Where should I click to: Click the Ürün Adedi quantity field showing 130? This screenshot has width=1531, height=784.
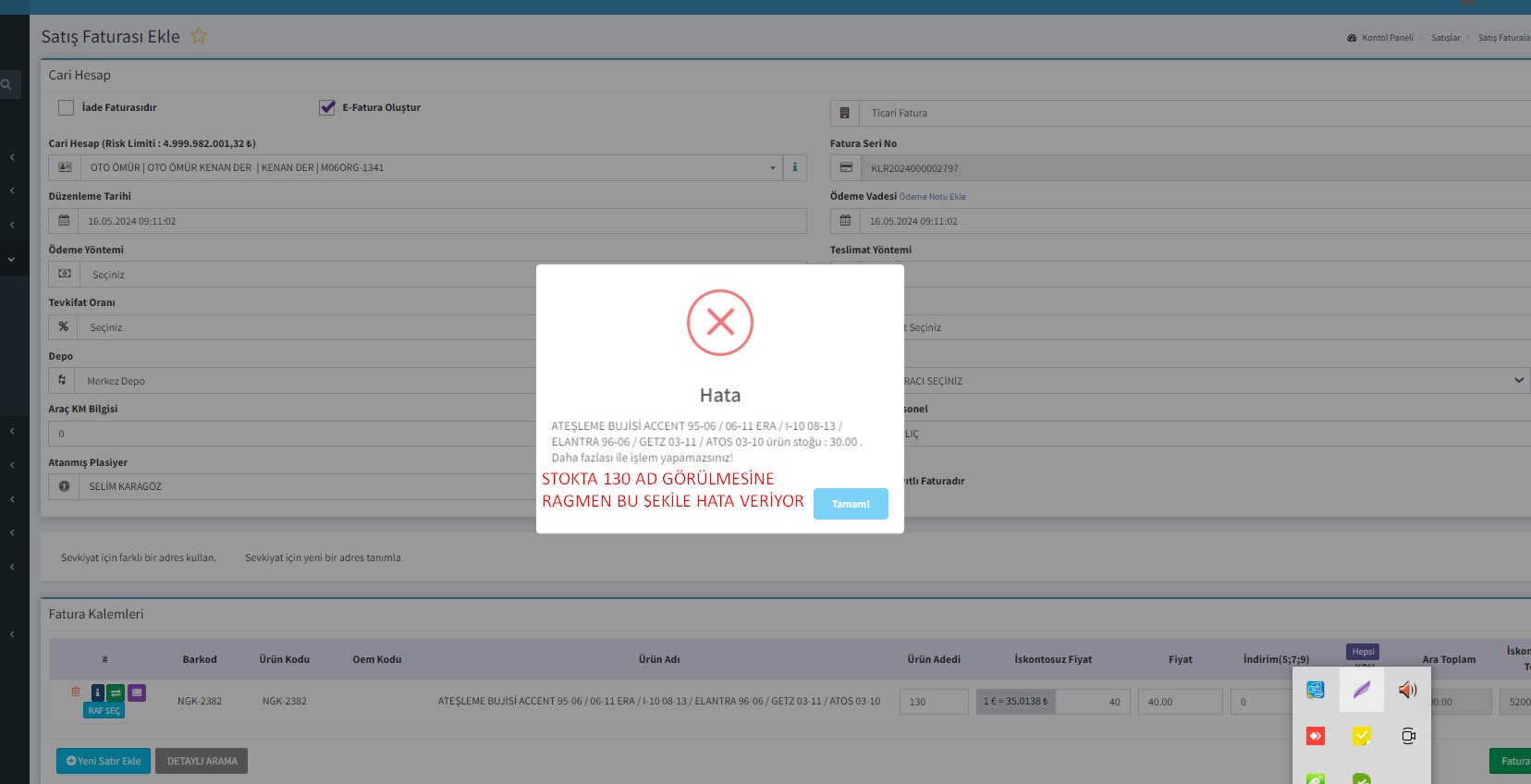pyautogui.click(x=934, y=702)
